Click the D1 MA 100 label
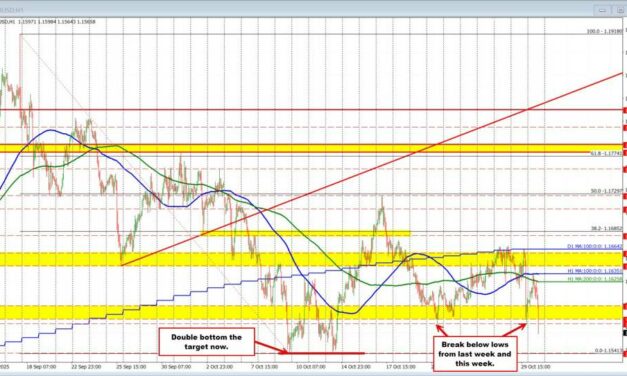627x376 pixels. coord(595,246)
